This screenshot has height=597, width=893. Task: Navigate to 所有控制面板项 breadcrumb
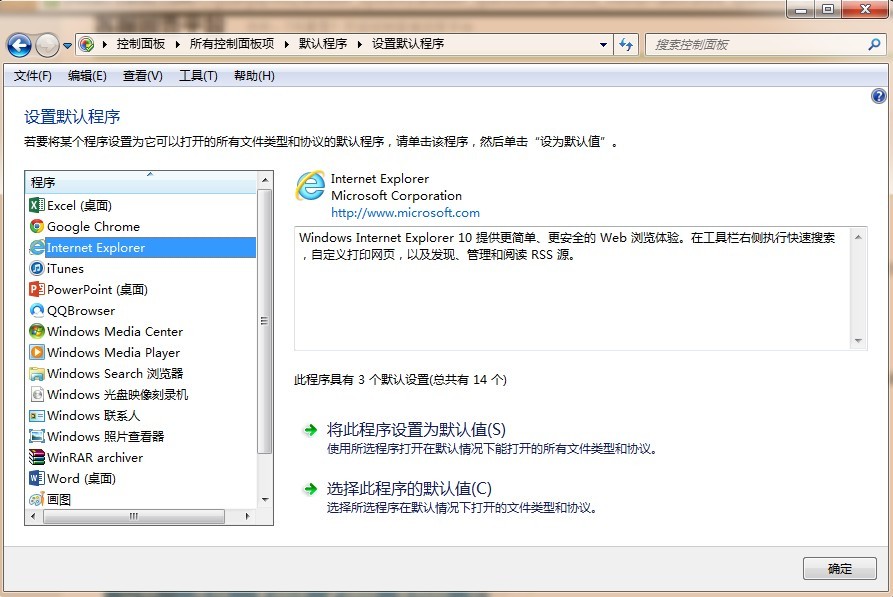point(232,44)
